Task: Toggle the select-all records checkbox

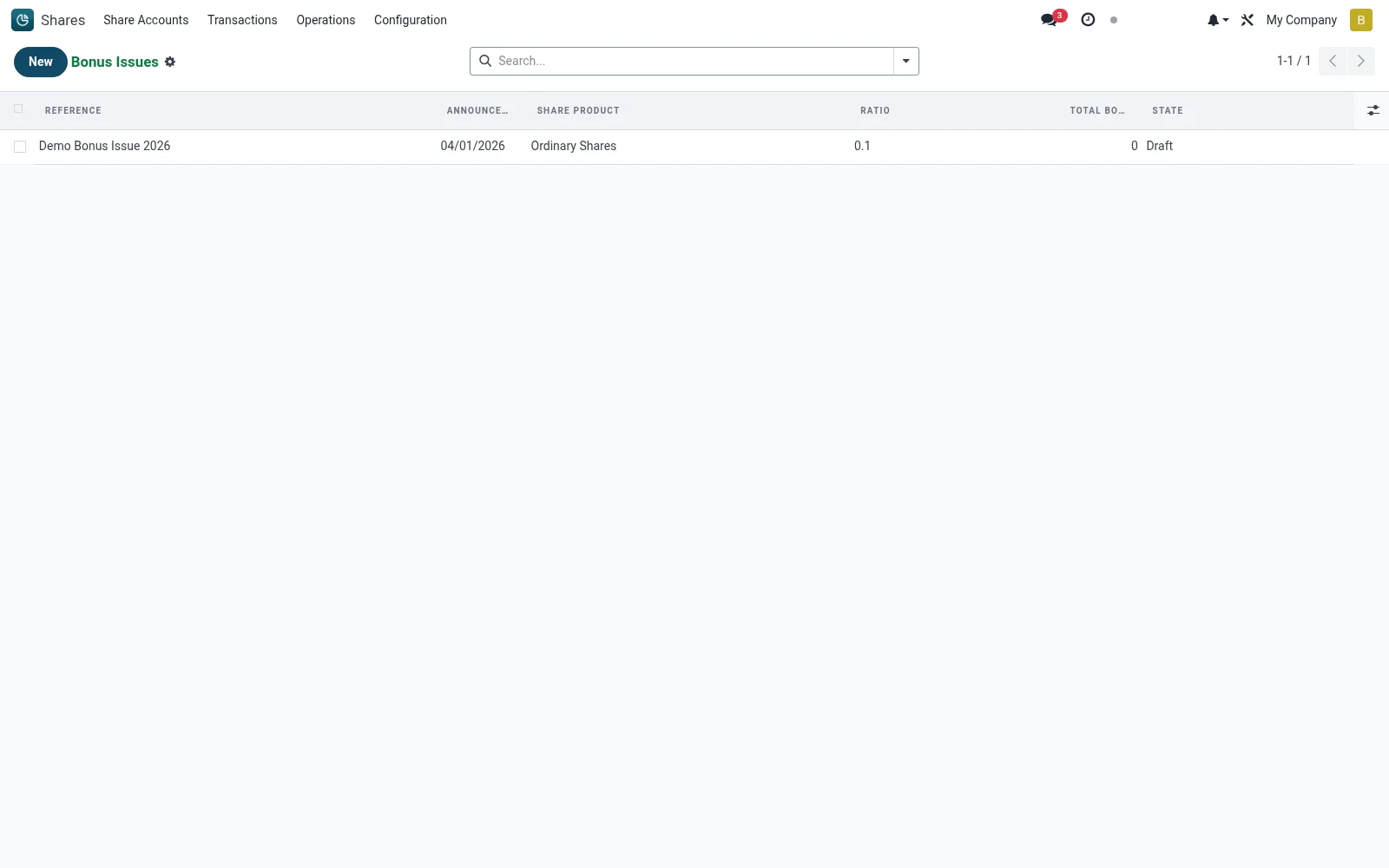Action: click(18, 109)
